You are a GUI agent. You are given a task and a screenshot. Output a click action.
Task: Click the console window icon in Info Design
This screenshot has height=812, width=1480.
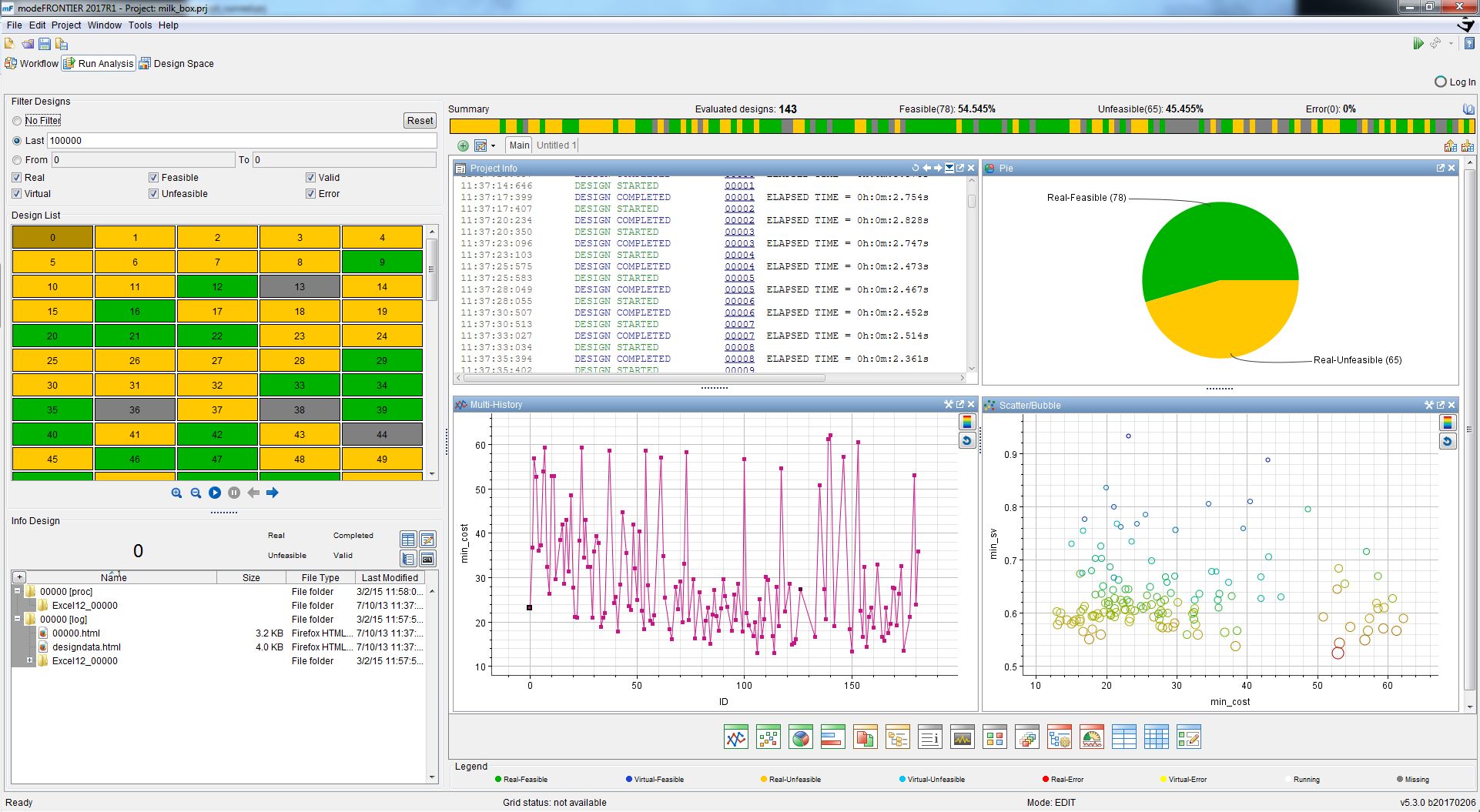click(427, 559)
